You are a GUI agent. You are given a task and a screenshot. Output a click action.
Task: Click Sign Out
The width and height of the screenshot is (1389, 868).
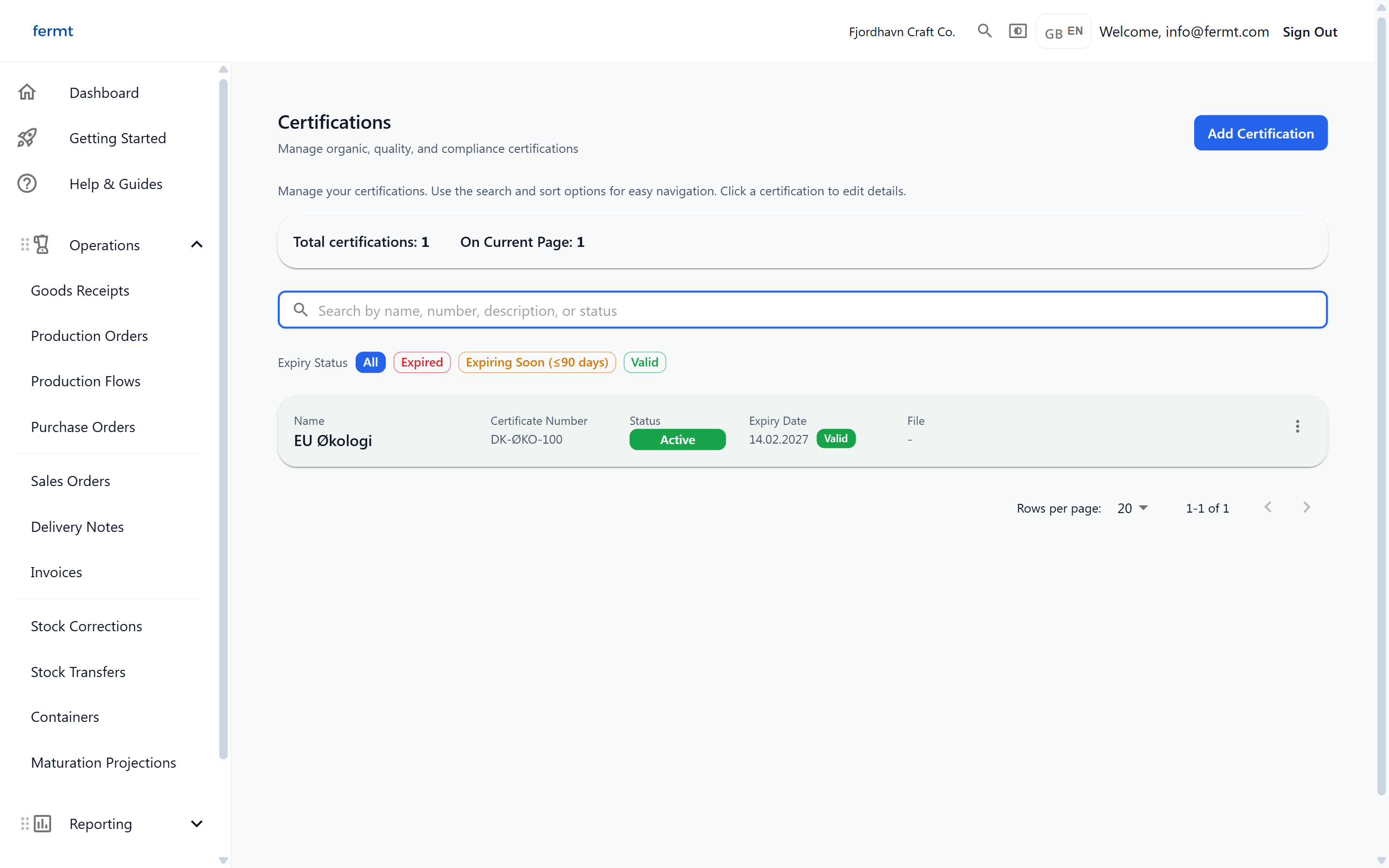[1310, 31]
